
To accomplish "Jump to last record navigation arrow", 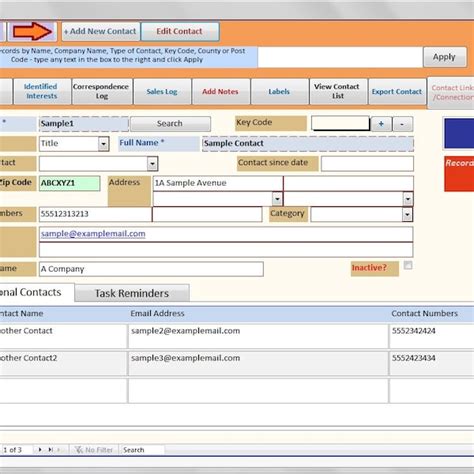I will 50,450.
